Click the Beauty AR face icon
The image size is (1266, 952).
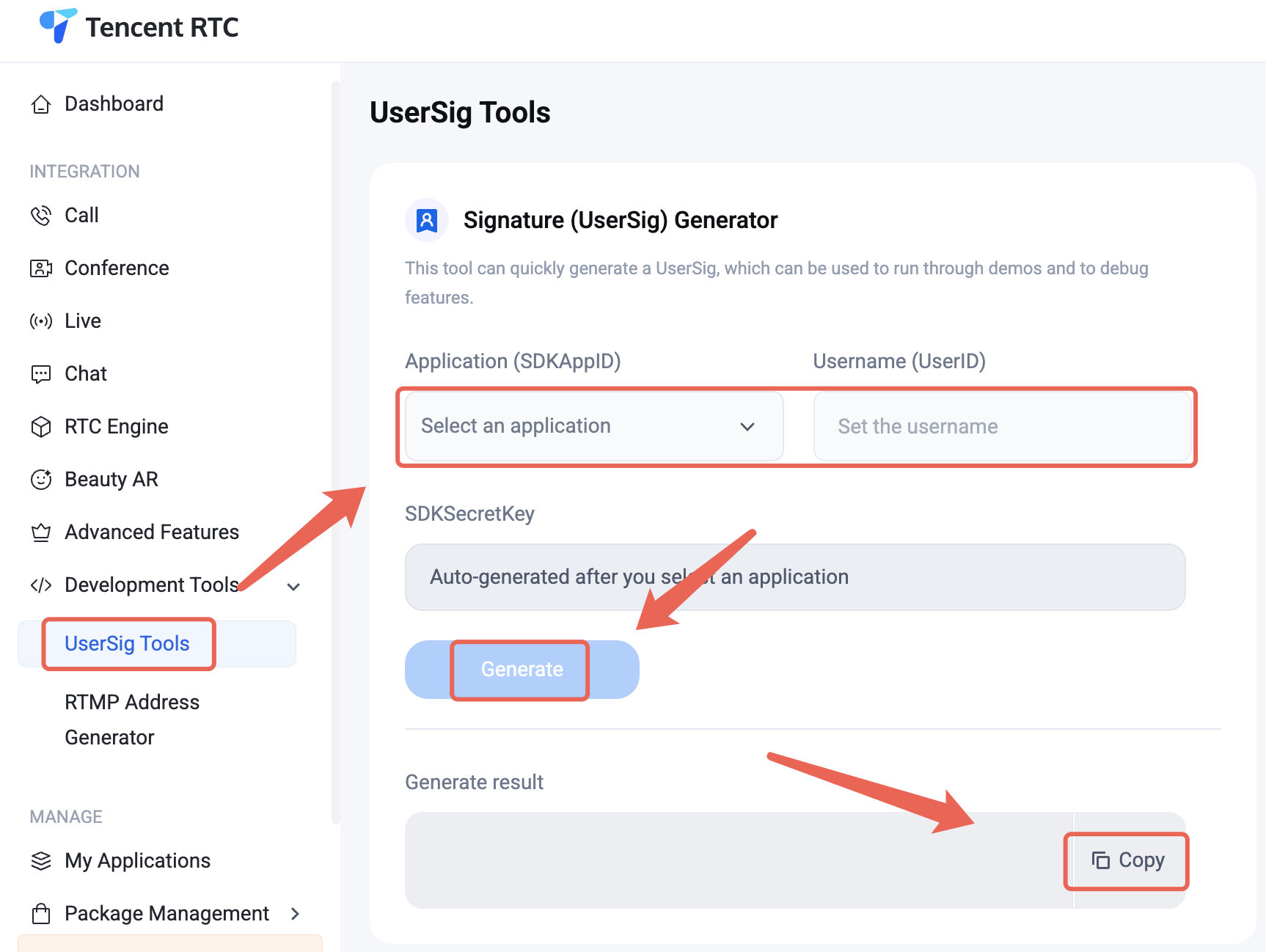coord(41,480)
